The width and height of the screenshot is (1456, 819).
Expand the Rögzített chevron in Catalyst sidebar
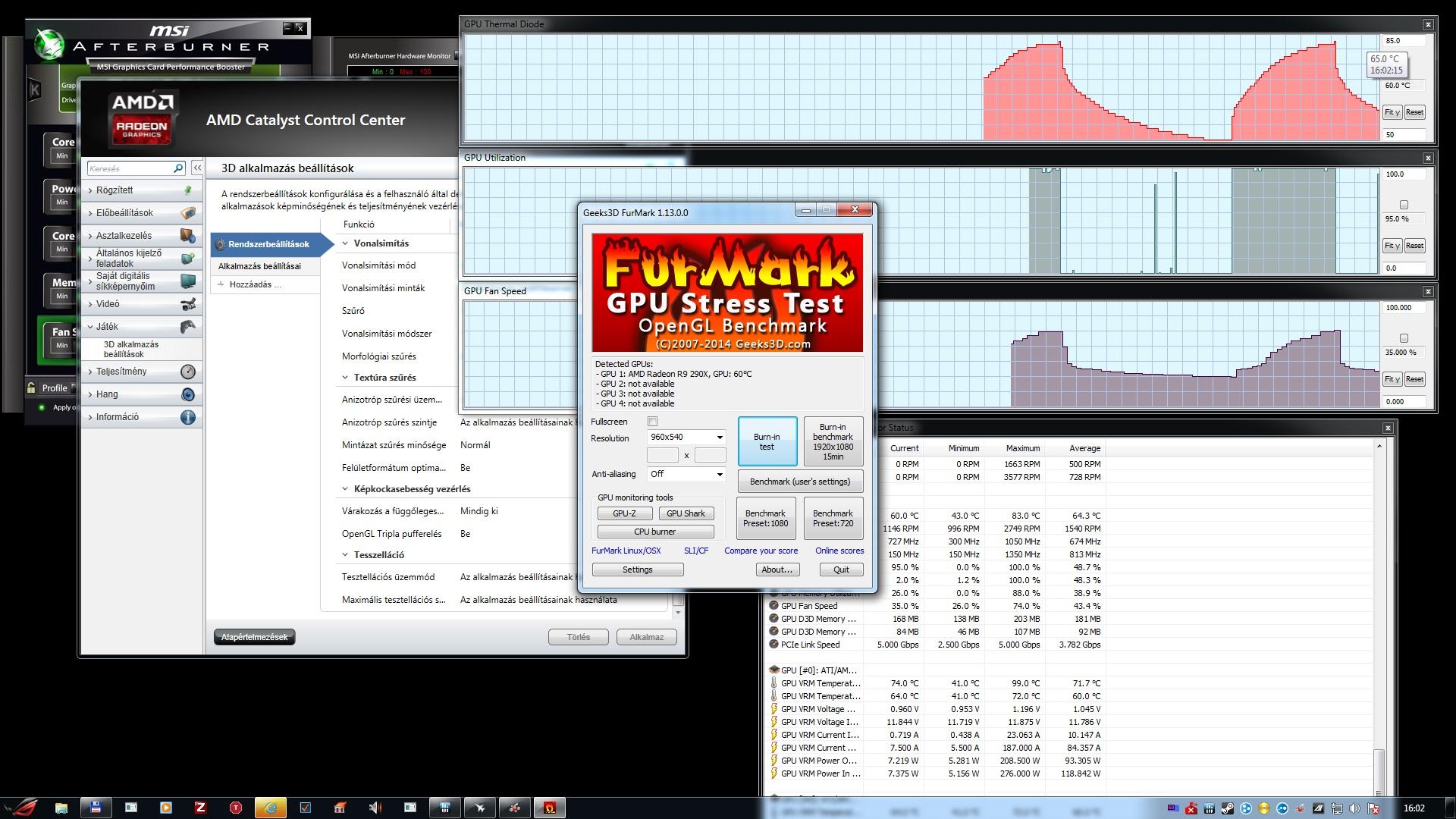tap(90, 190)
